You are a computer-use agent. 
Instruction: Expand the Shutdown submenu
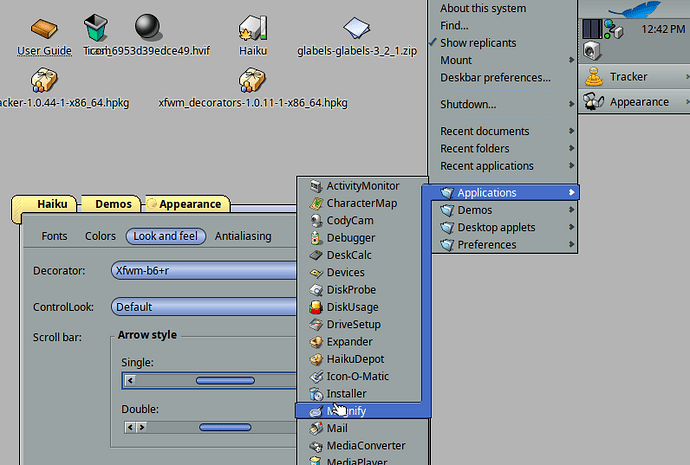click(x=503, y=104)
